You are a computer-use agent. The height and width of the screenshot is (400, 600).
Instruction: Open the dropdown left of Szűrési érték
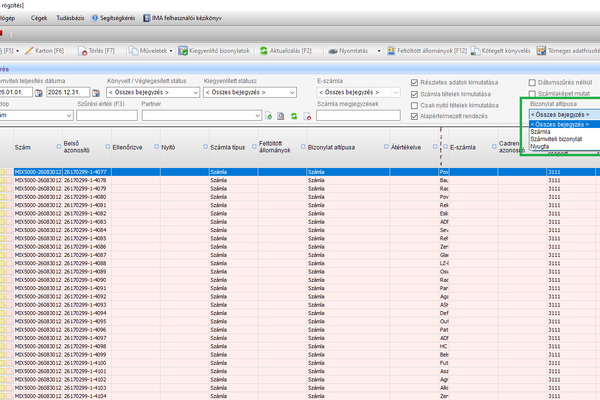[69, 115]
